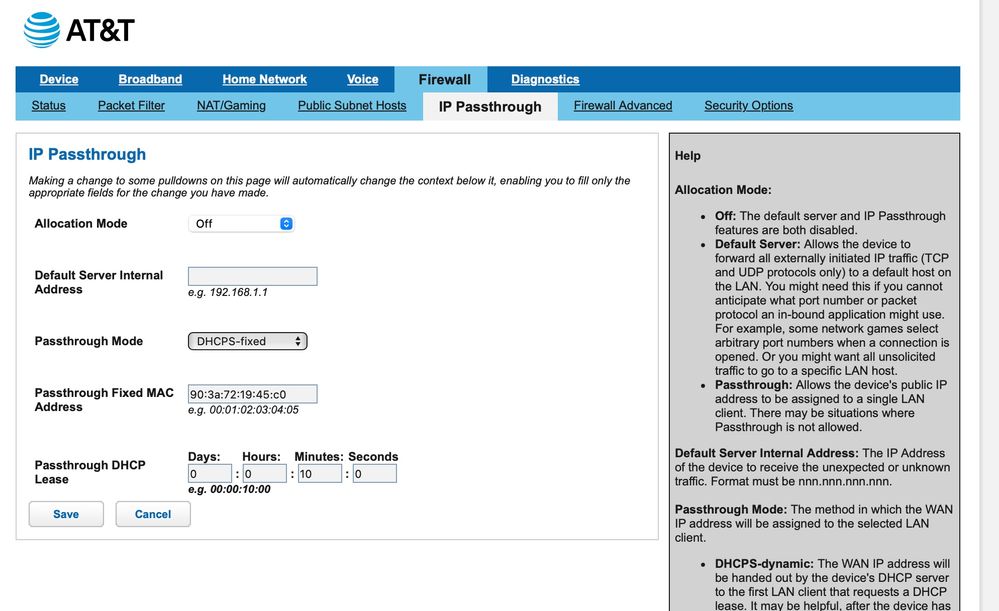Check the Status page
The height and width of the screenshot is (611, 999).
coord(47,105)
